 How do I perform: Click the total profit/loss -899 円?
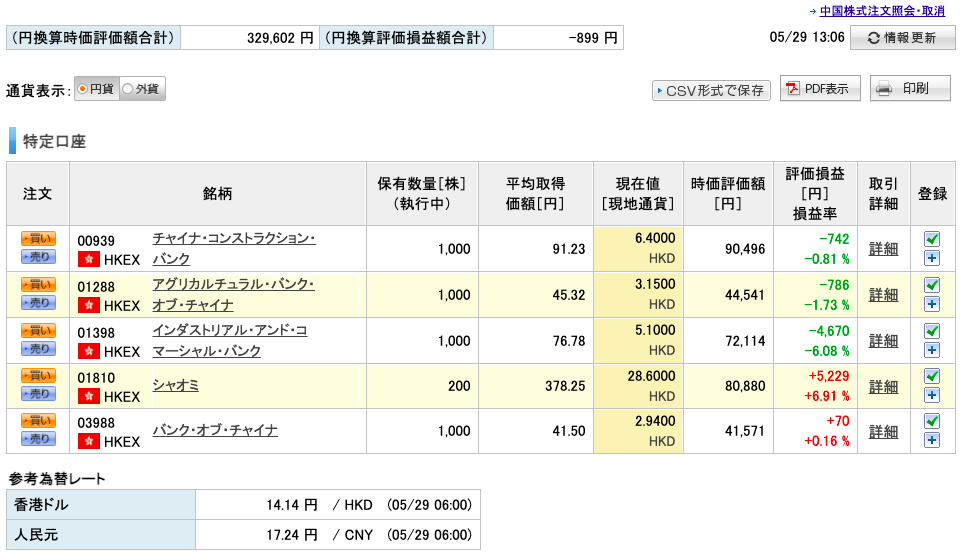point(593,38)
